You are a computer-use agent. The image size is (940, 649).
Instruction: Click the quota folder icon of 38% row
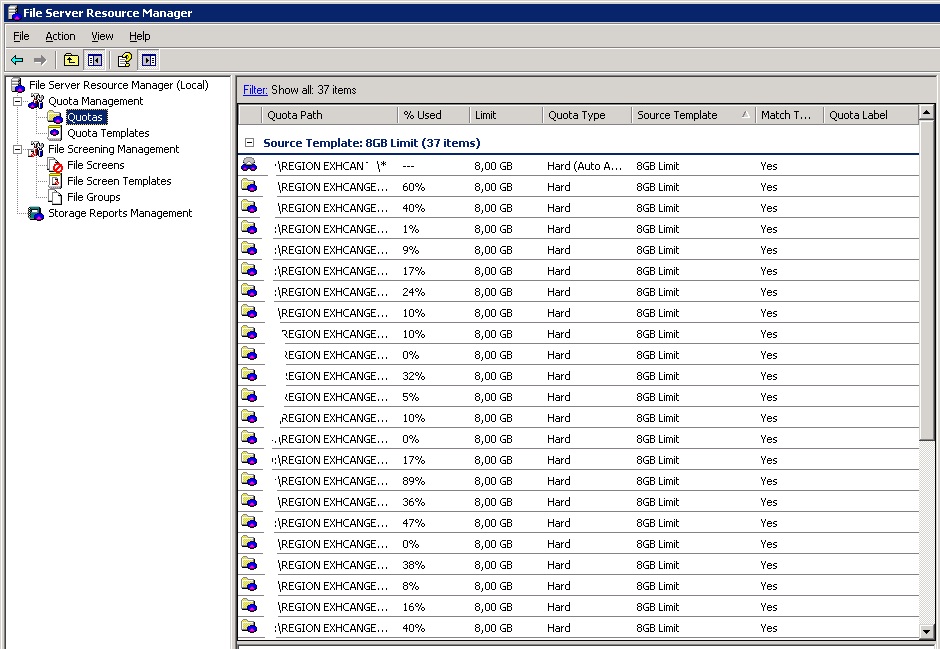[x=249, y=564]
